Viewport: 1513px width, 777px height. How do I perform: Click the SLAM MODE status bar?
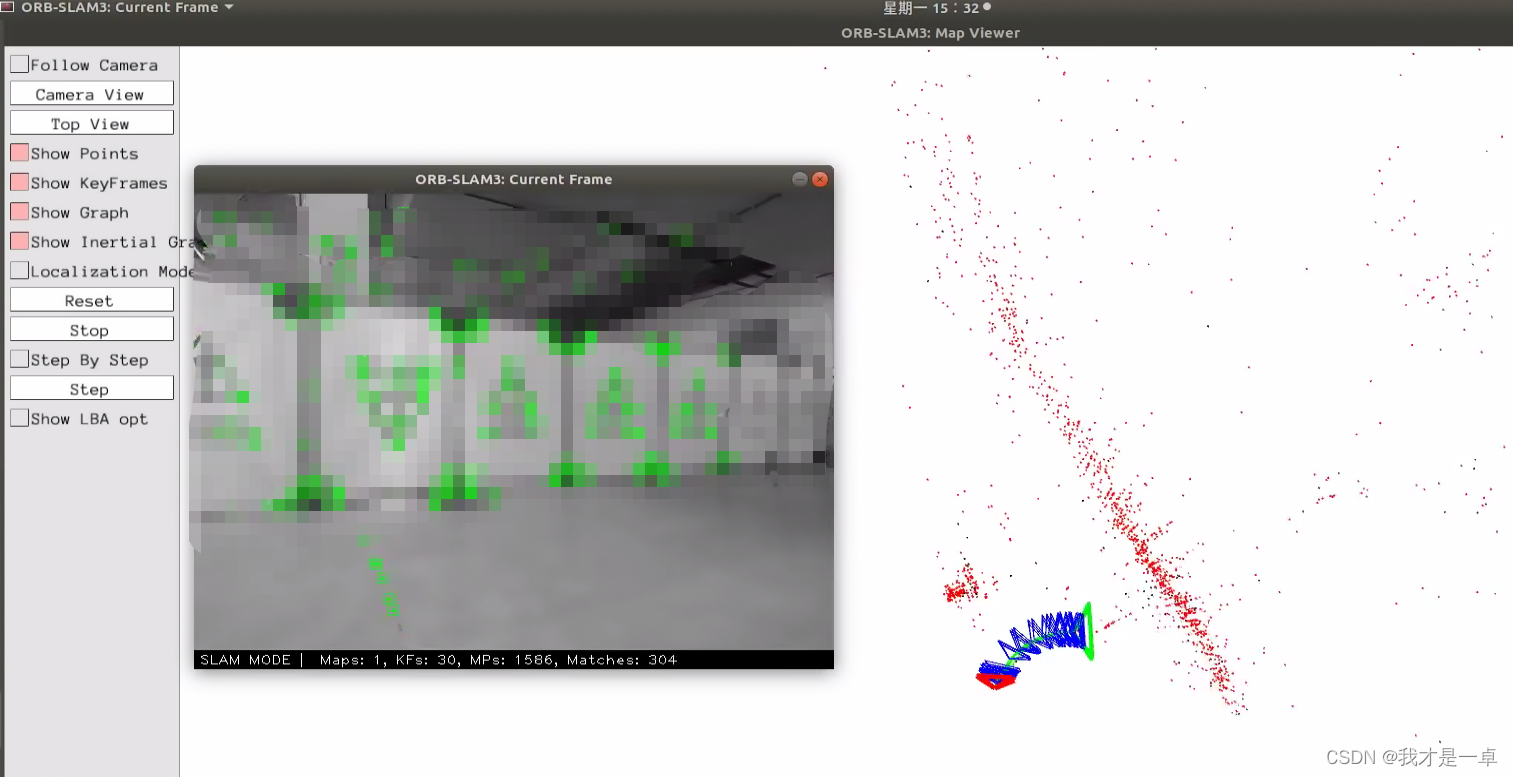[x=246, y=659]
